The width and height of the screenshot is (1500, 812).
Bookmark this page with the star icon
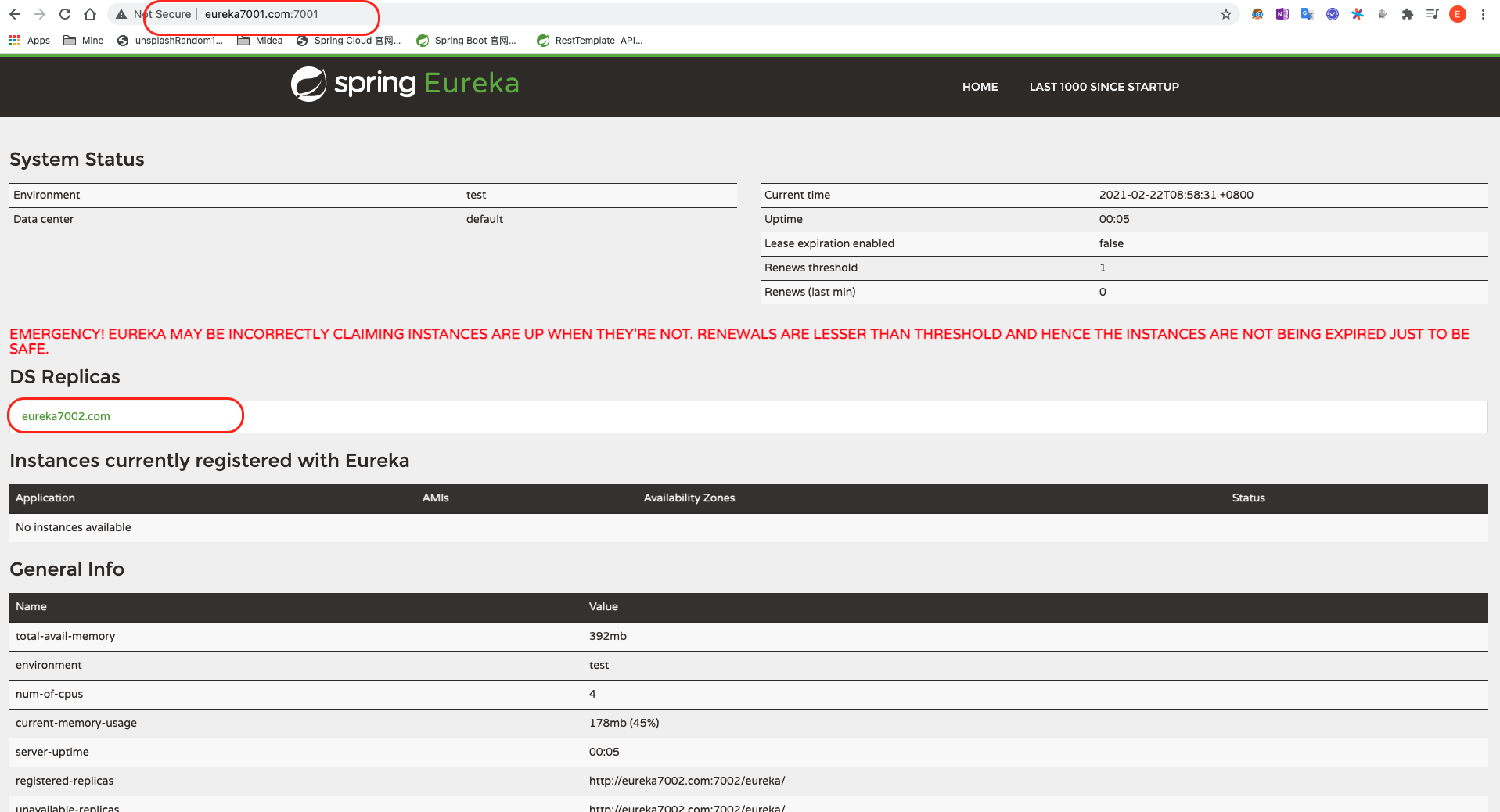coord(1225,14)
